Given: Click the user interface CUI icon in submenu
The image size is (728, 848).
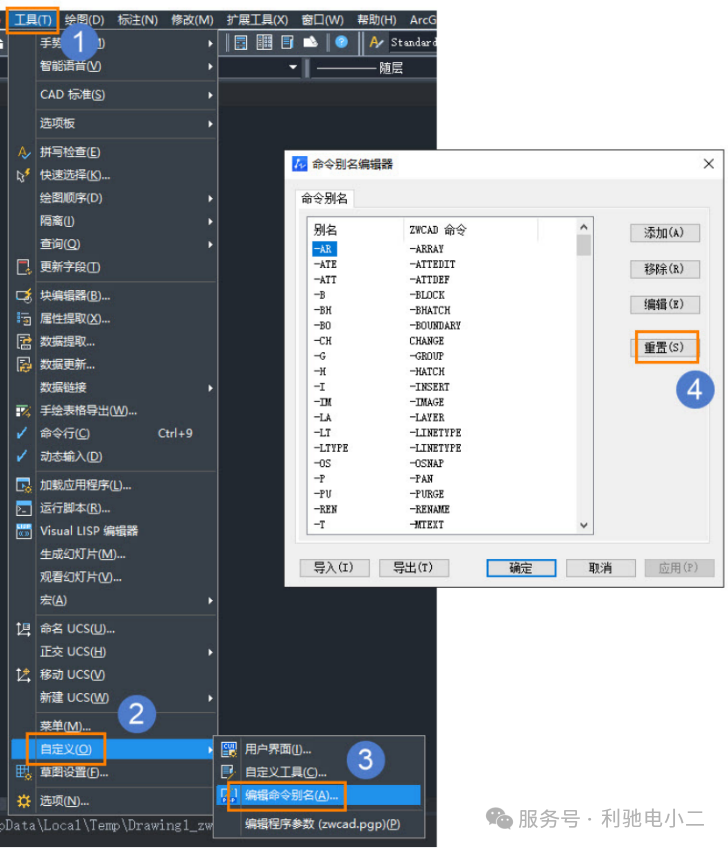Looking at the screenshot, I should tap(229, 750).
